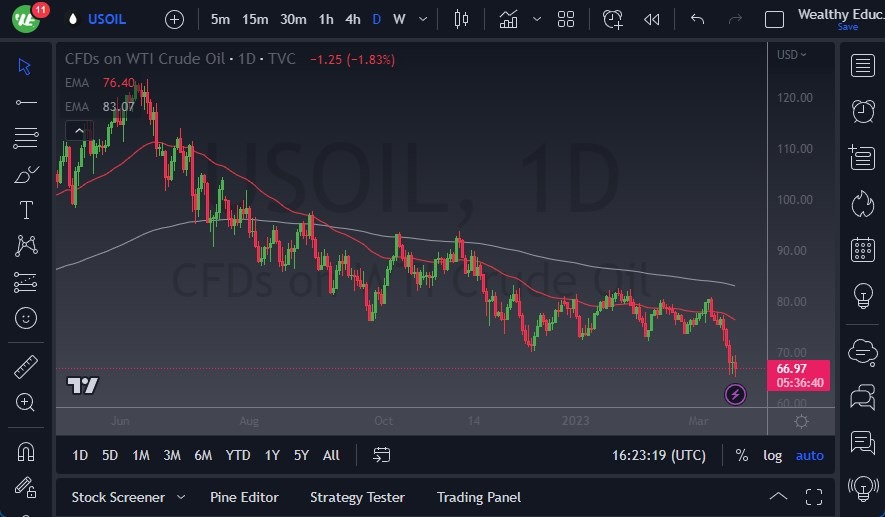Select the trend line drawing tool
Image resolution: width=885 pixels, height=517 pixels.
tap(26, 102)
